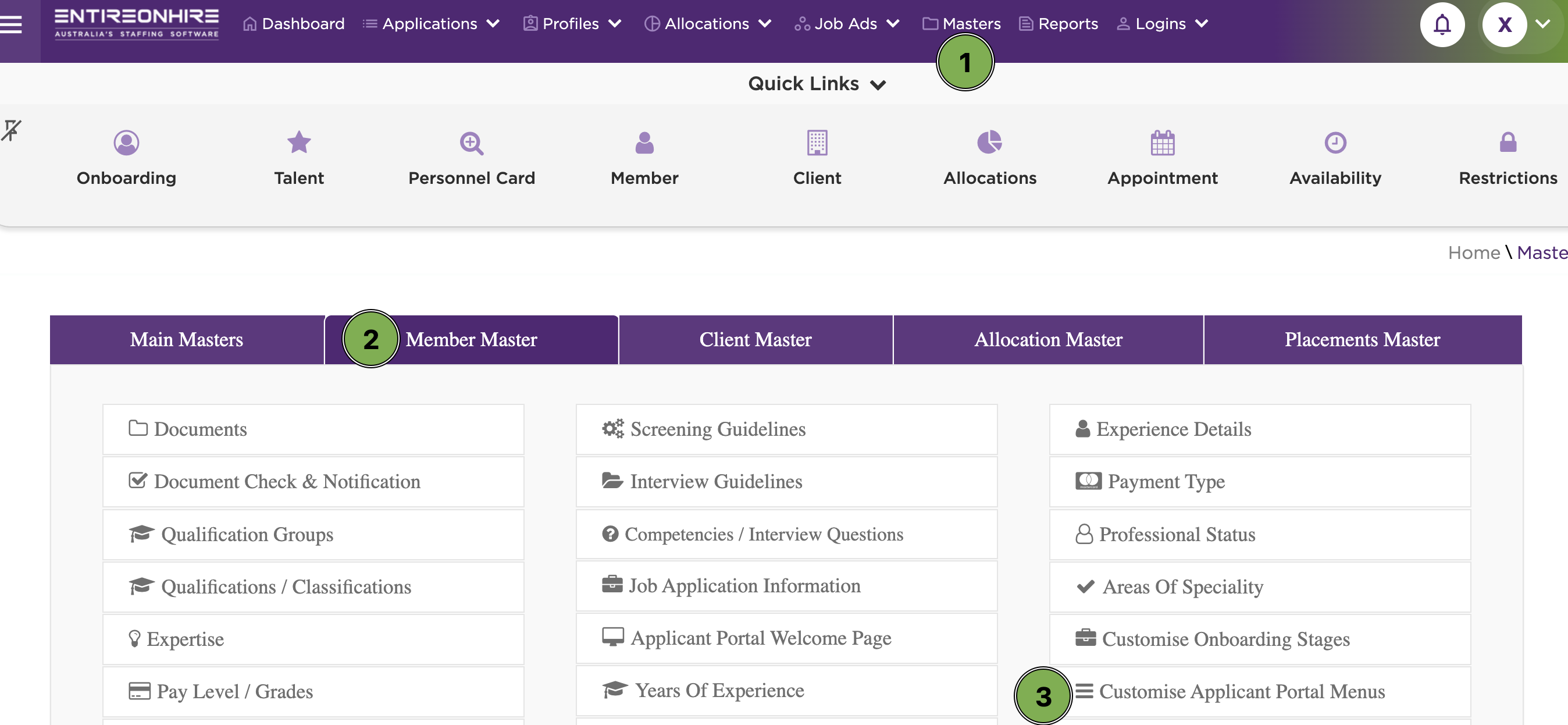Expand the Job Ads menu
This screenshot has width=1568, height=725.
[x=847, y=24]
